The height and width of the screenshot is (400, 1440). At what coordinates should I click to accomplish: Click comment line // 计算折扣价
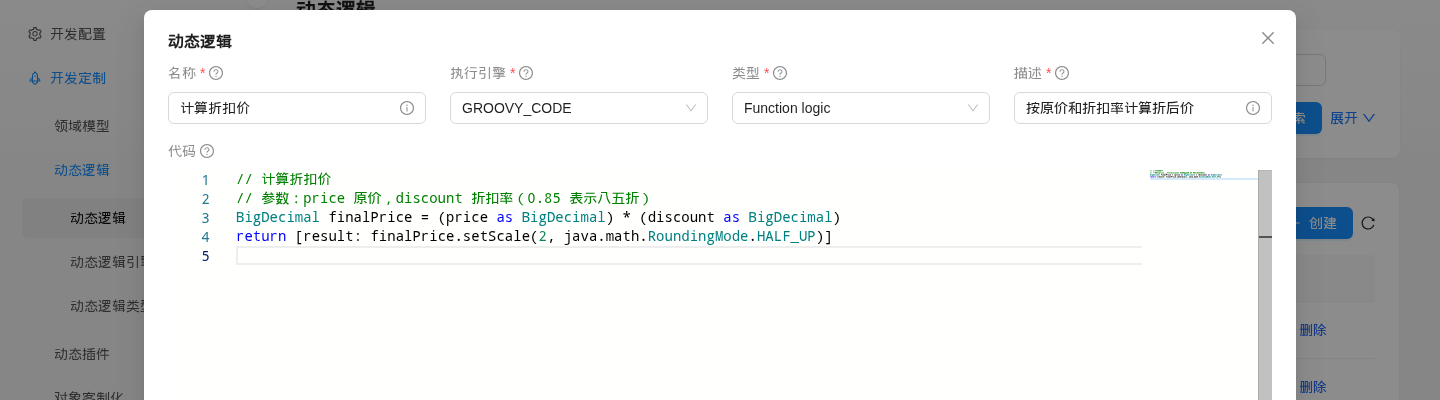(x=283, y=179)
